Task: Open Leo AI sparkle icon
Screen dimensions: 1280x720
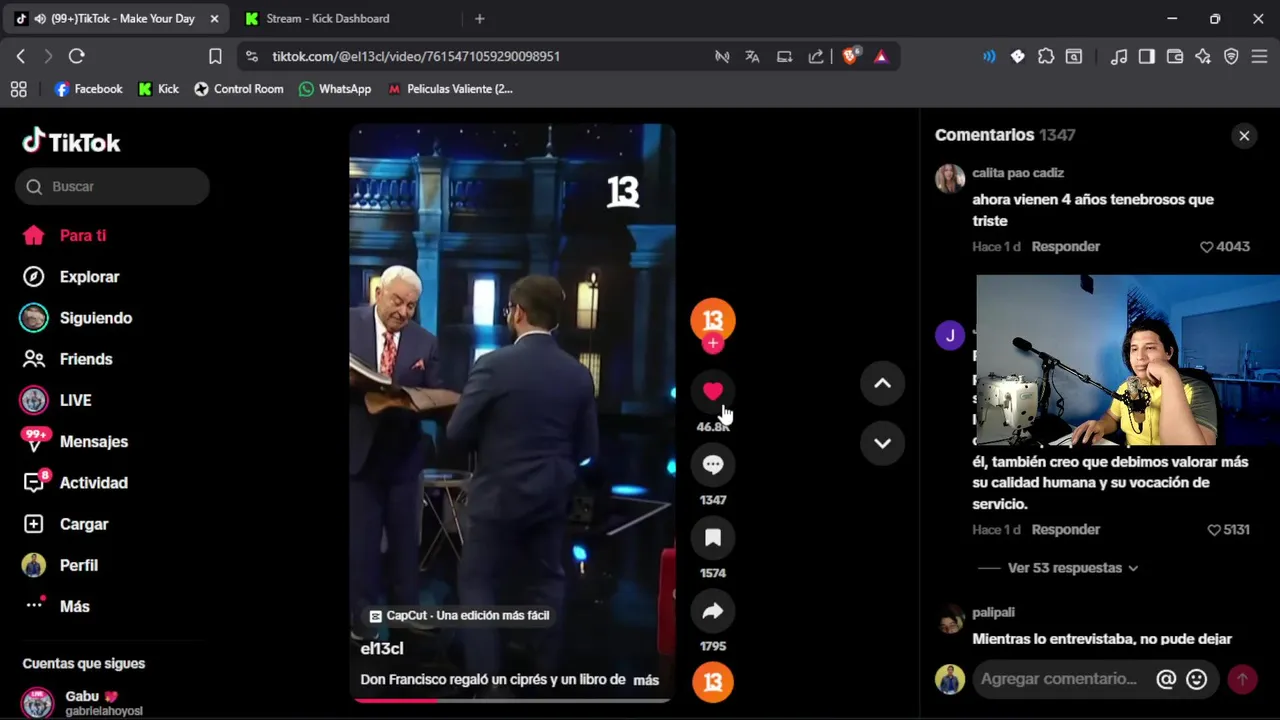Action: click(1203, 56)
